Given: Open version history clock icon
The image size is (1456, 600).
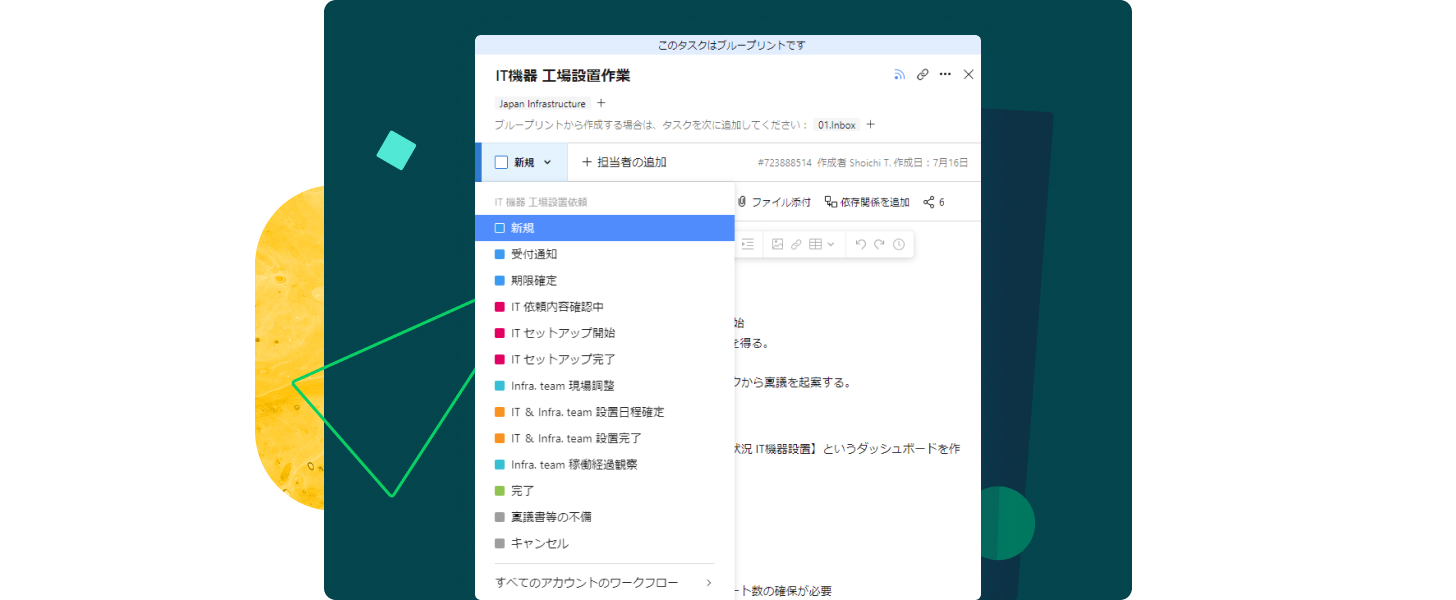Looking at the screenshot, I should [x=899, y=244].
